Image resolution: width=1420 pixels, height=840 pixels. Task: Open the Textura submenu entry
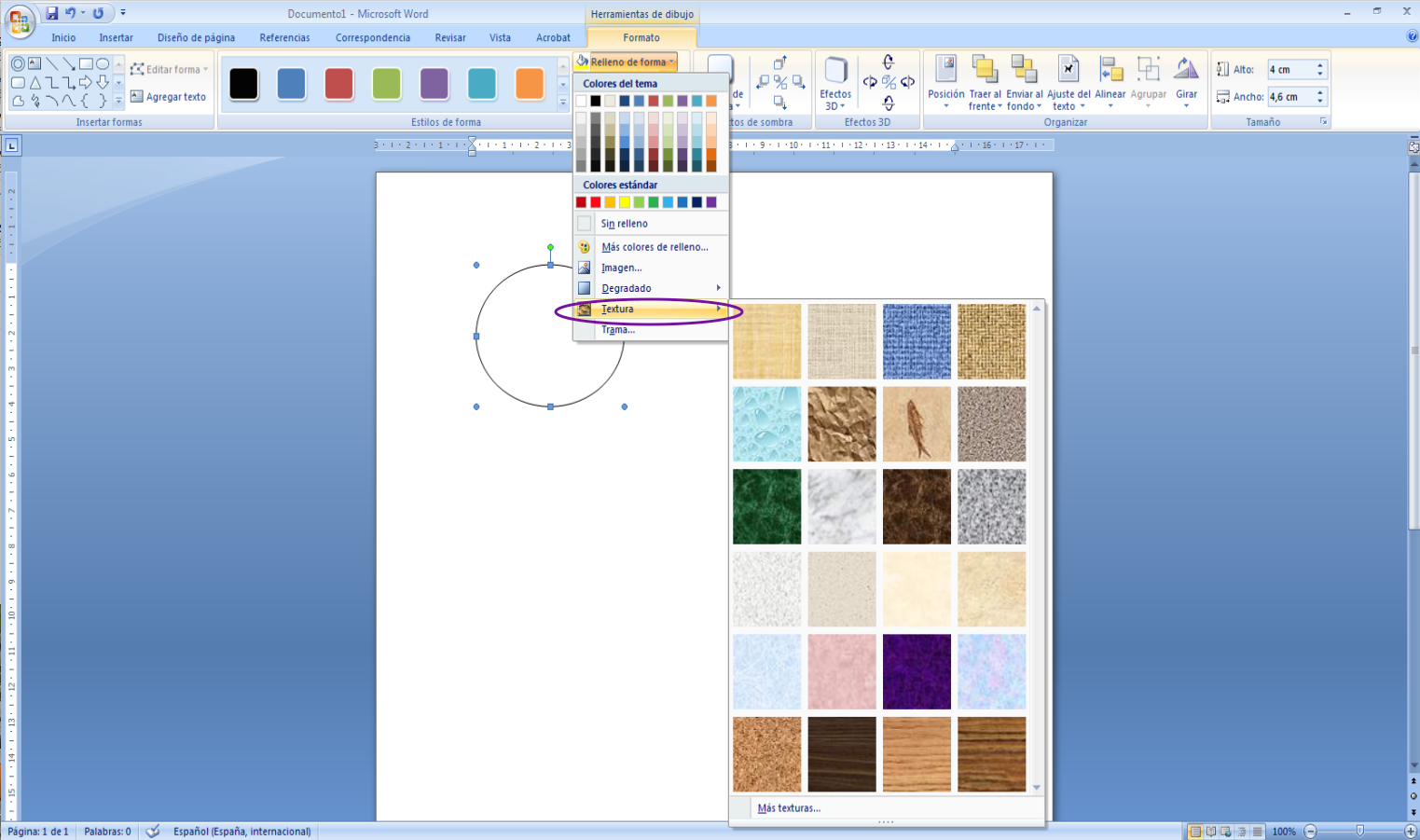[620, 309]
